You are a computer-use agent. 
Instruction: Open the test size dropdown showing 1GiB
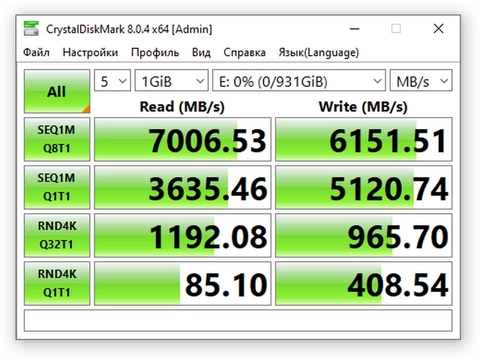[x=171, y=81]
